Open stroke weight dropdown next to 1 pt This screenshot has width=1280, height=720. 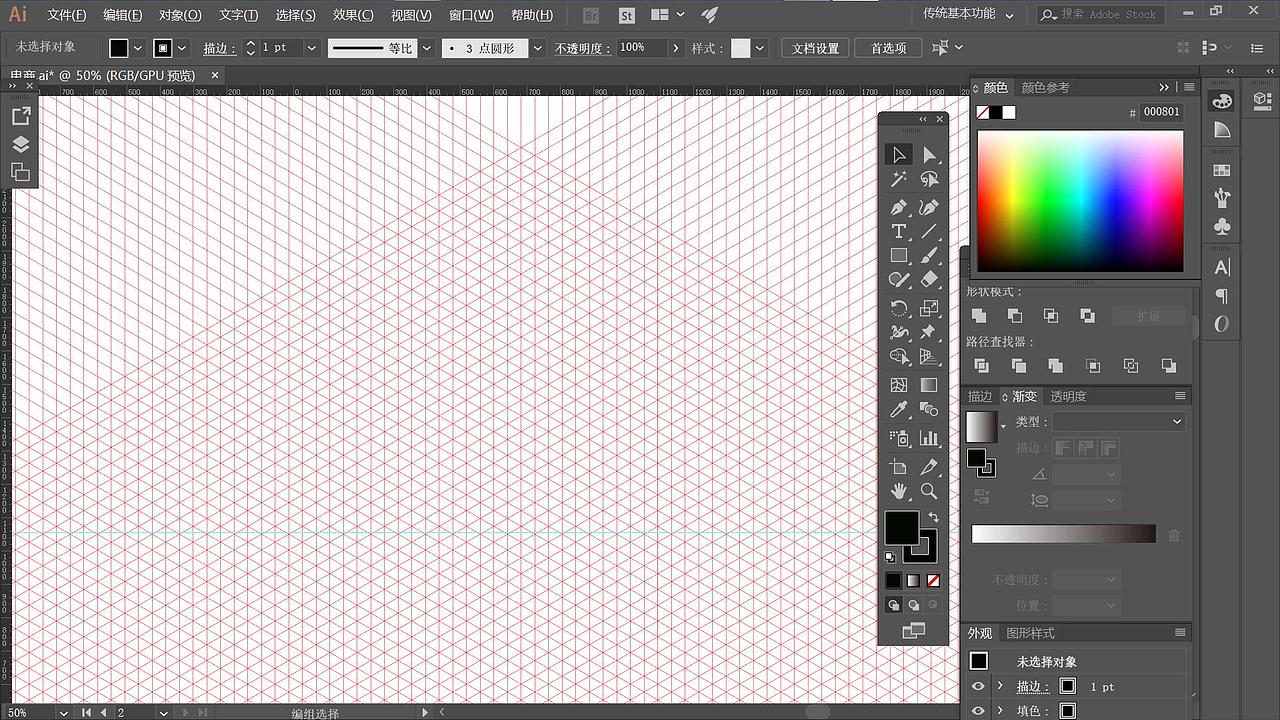tap(311, 48)
